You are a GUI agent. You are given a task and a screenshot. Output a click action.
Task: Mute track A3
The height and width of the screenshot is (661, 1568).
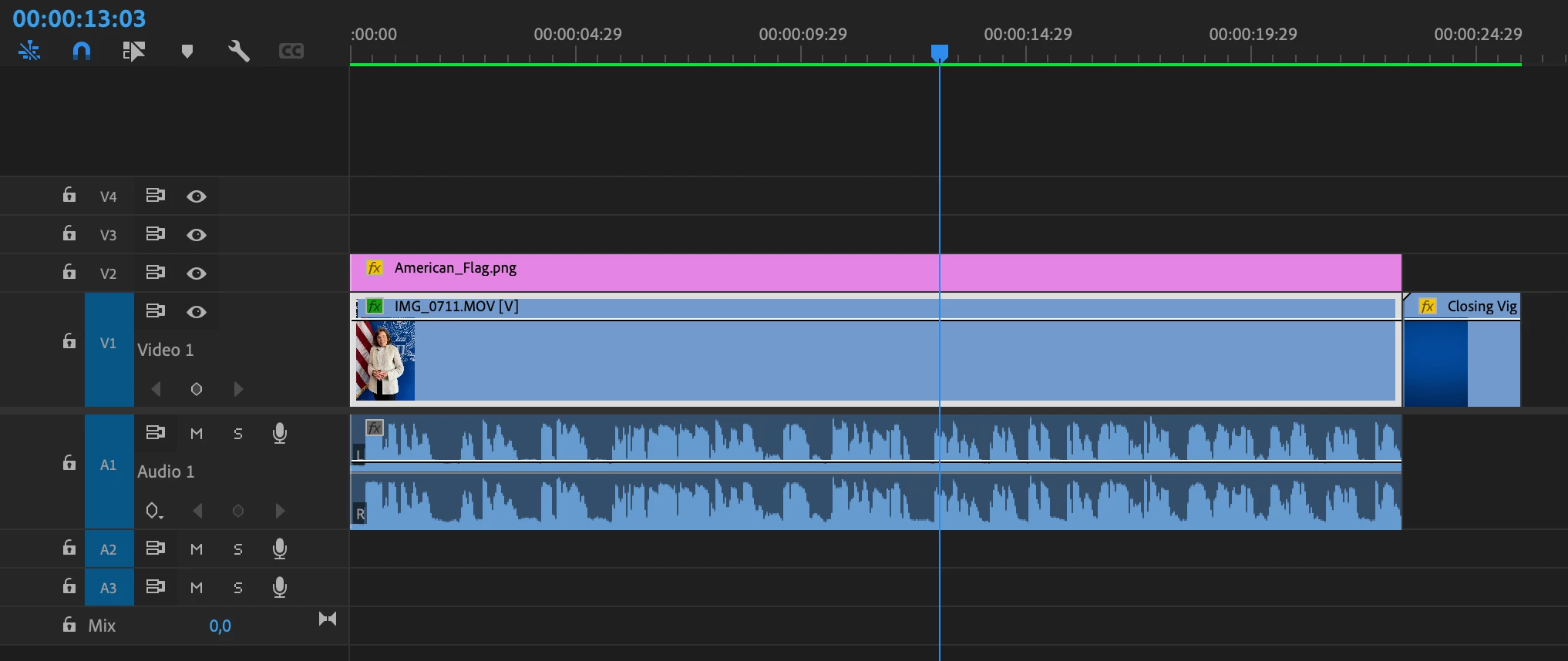pos(197,588)
